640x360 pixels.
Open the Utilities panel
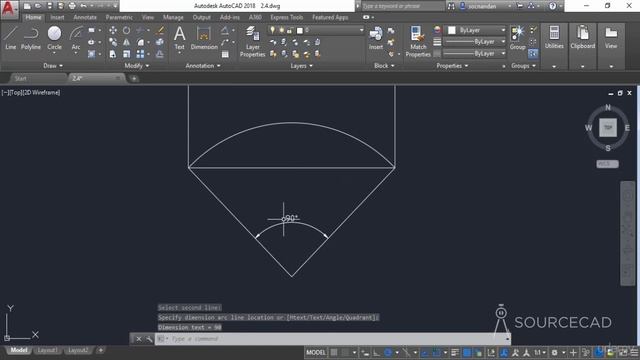pos(554,38)
